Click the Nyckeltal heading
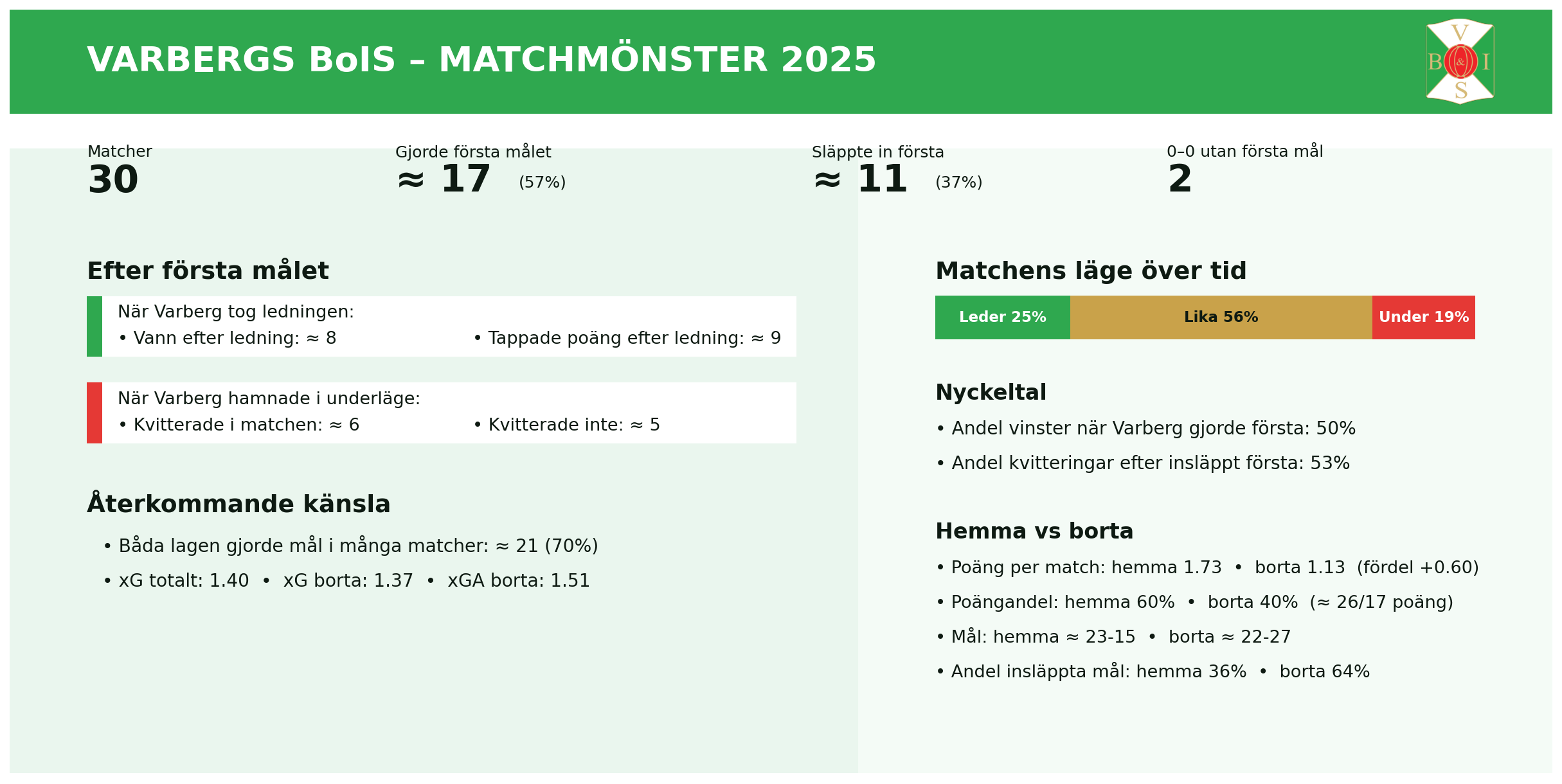This screenshot has width=1562, height=784. (991, 393)
